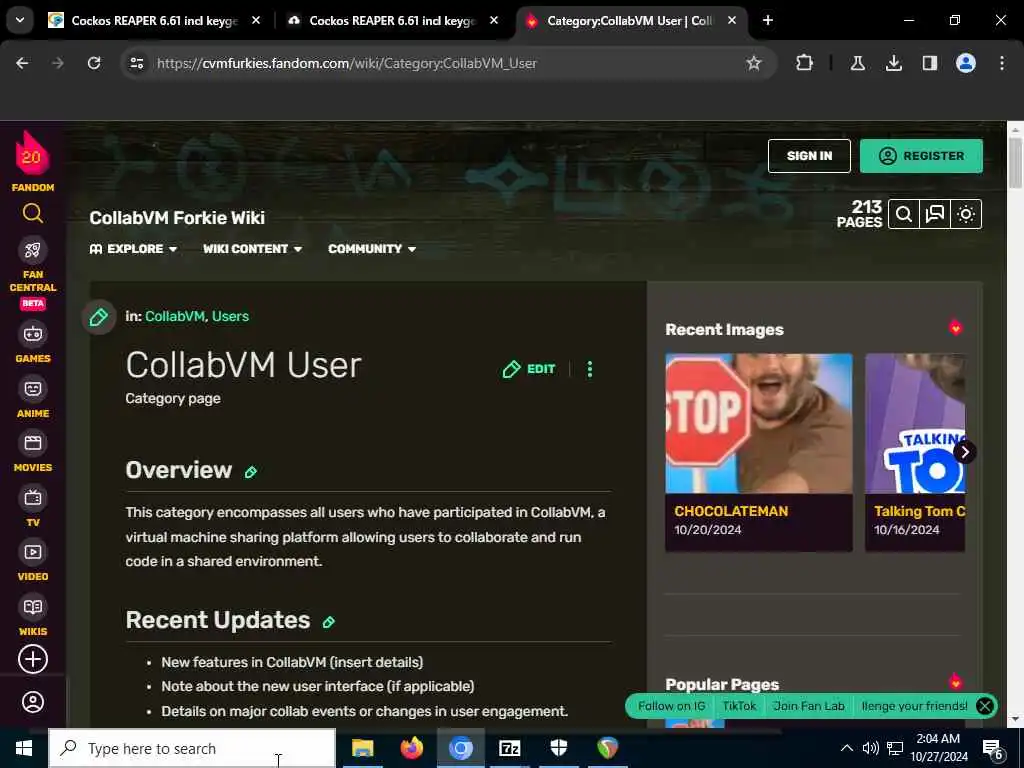The image size is (1024, 768).
Task: Open CHOCOLATEMAN image thumbnail
Action: [x=758, y=424]
